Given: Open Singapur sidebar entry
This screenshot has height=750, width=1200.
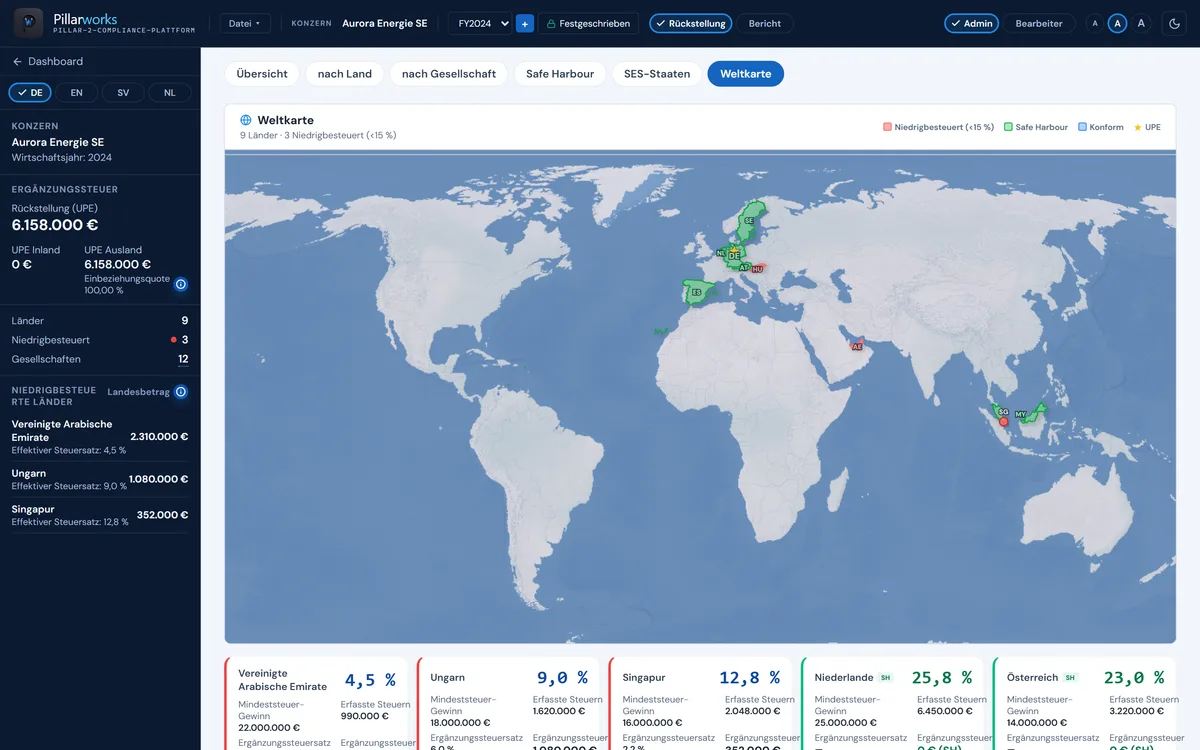Looking at the screenshot, I should [x=100, y=515].
